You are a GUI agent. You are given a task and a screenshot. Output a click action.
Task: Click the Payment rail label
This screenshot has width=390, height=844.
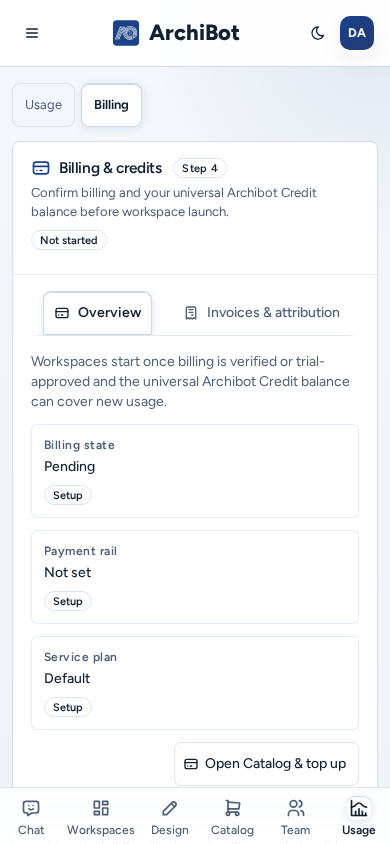81,551
